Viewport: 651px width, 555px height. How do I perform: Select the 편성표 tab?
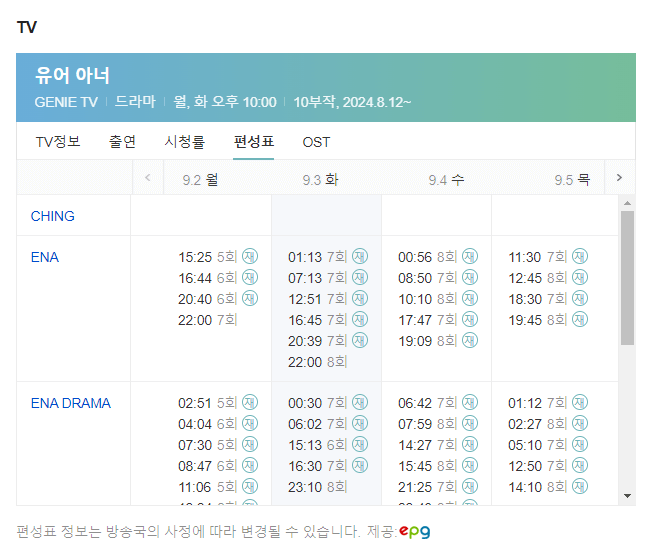tap(254, 142)
